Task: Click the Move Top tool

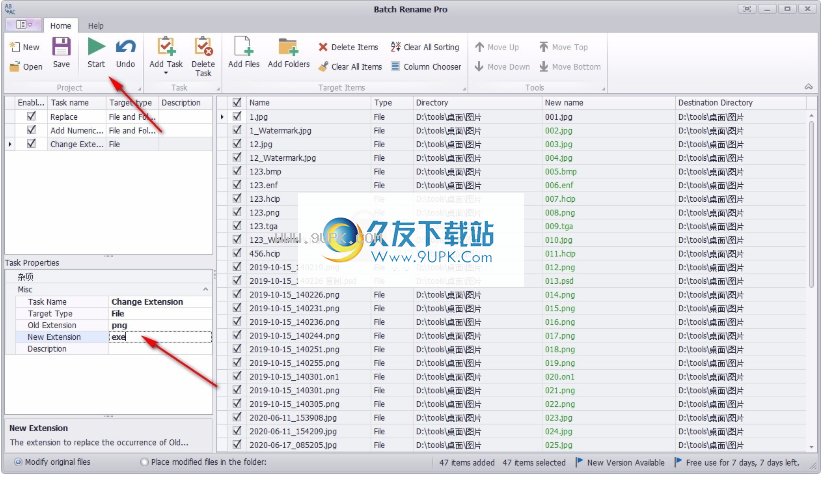Action: pyautogui.click(x=564, y=47)
